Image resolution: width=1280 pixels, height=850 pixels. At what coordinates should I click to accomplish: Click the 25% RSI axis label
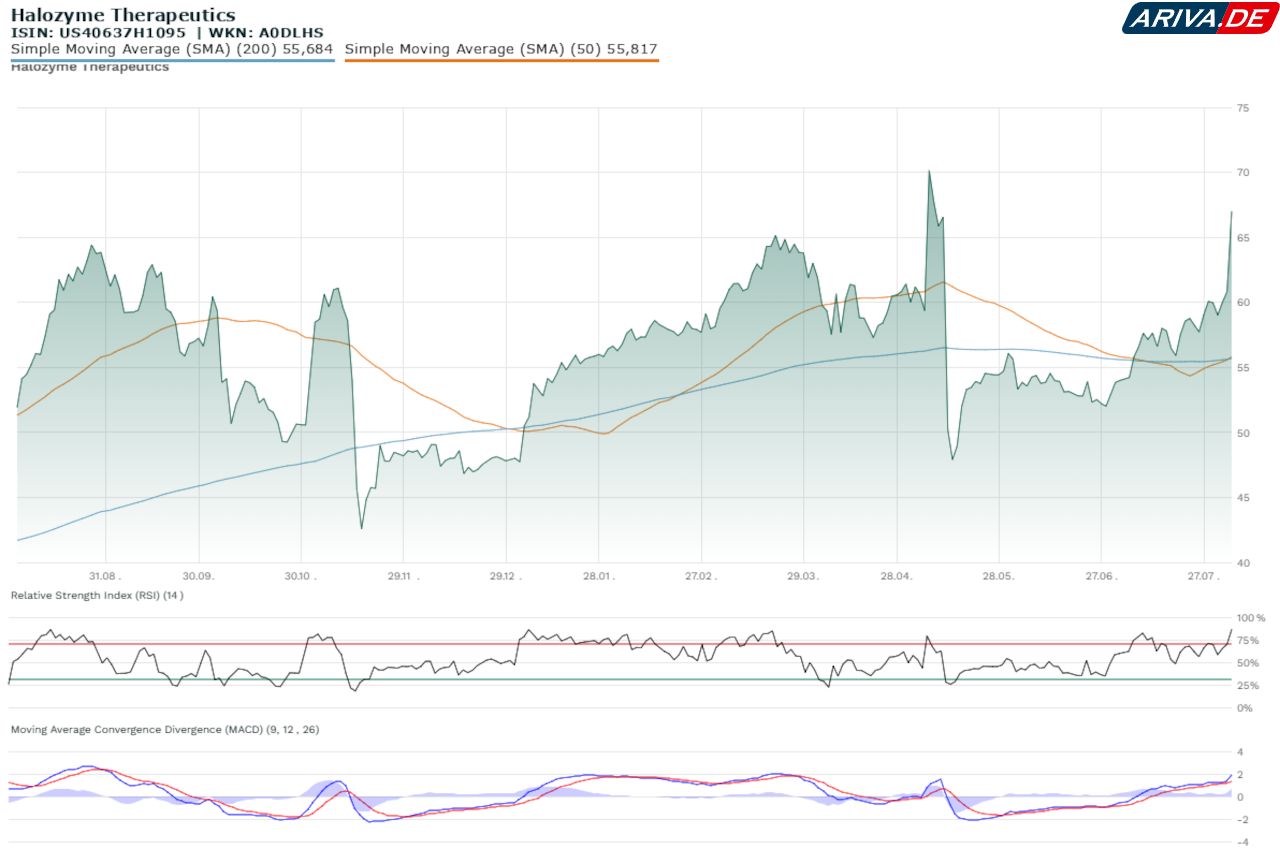click(1248, 686)
